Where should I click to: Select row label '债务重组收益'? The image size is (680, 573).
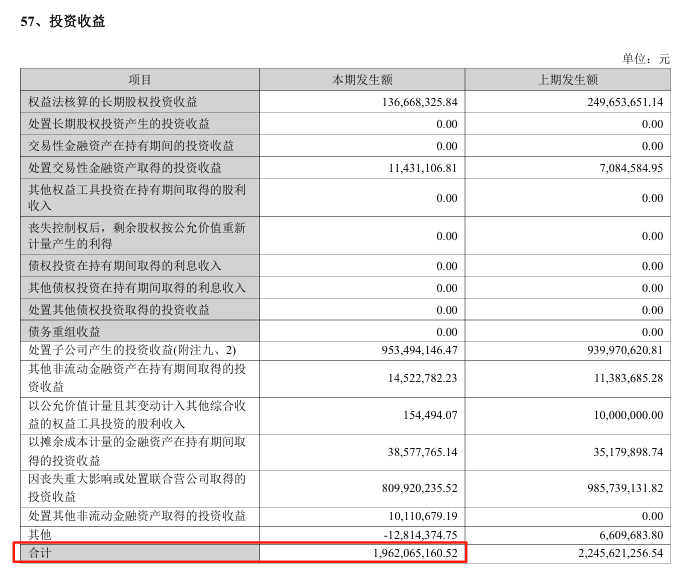(x=64, y=332)
